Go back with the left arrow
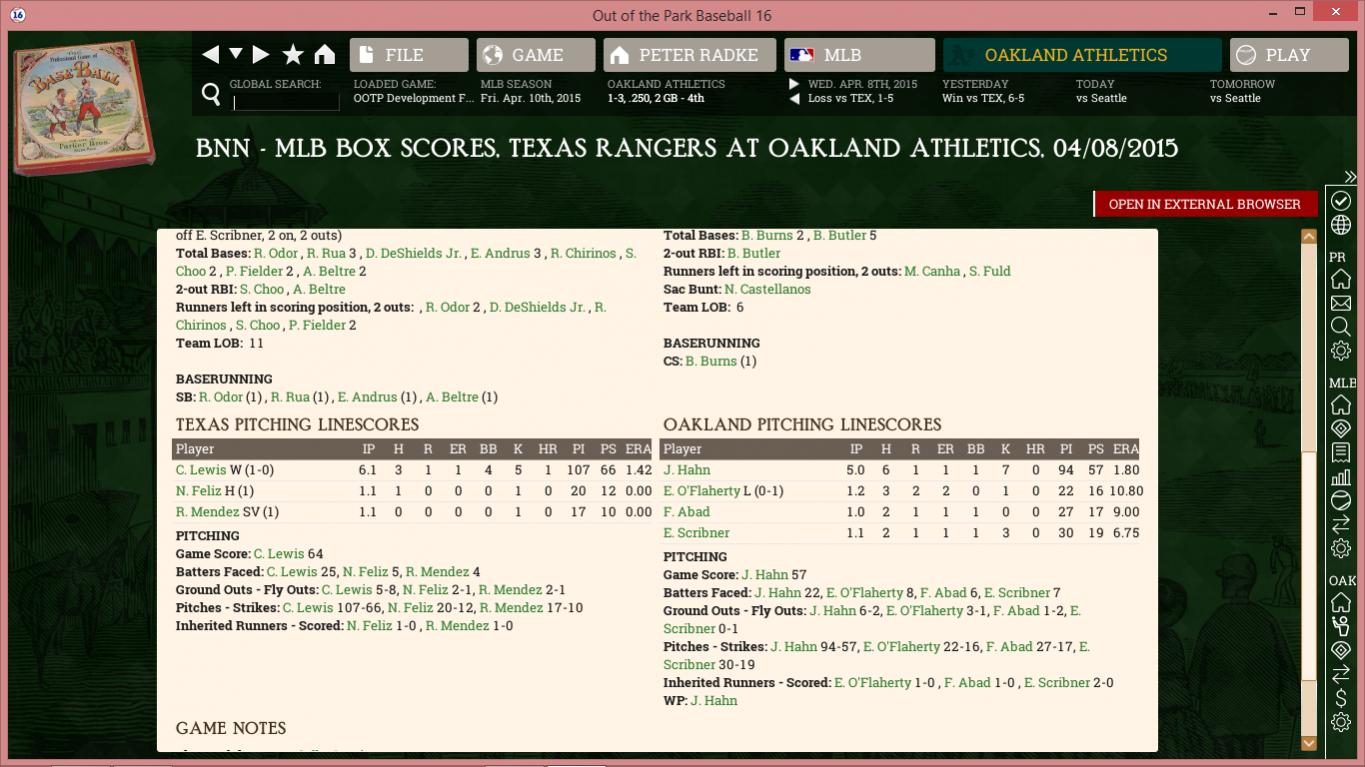The image size is (1365, 767). 210,55
